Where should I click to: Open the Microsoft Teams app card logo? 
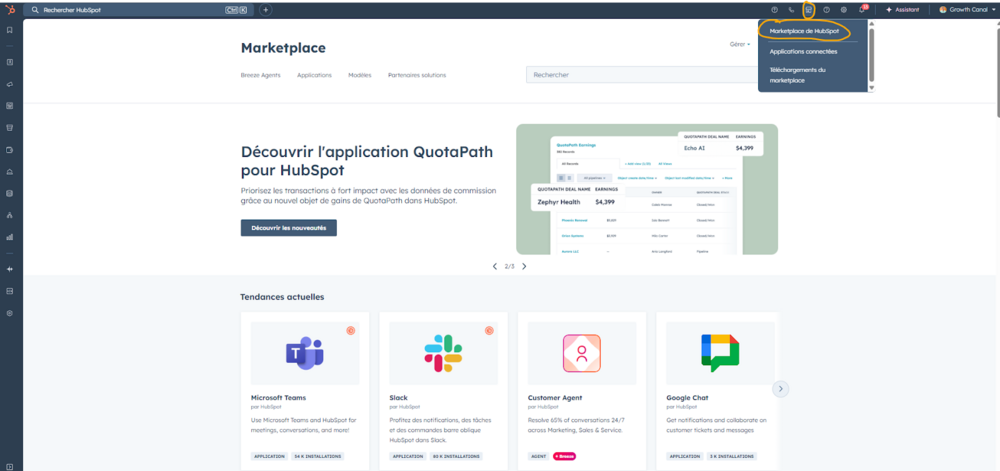(x=305, y=353)
